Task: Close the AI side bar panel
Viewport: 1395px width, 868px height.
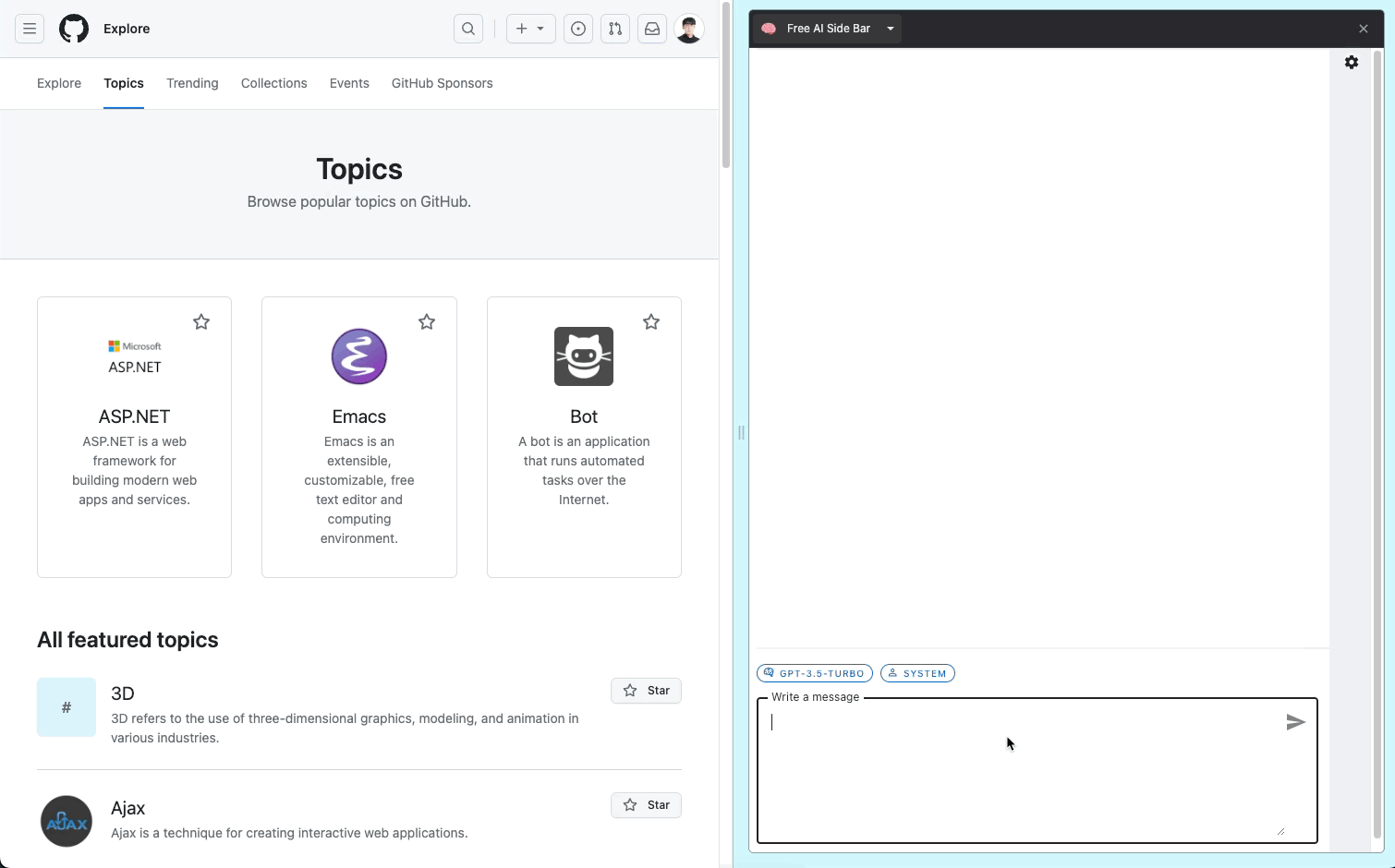Action: (x=1364, y=29)
